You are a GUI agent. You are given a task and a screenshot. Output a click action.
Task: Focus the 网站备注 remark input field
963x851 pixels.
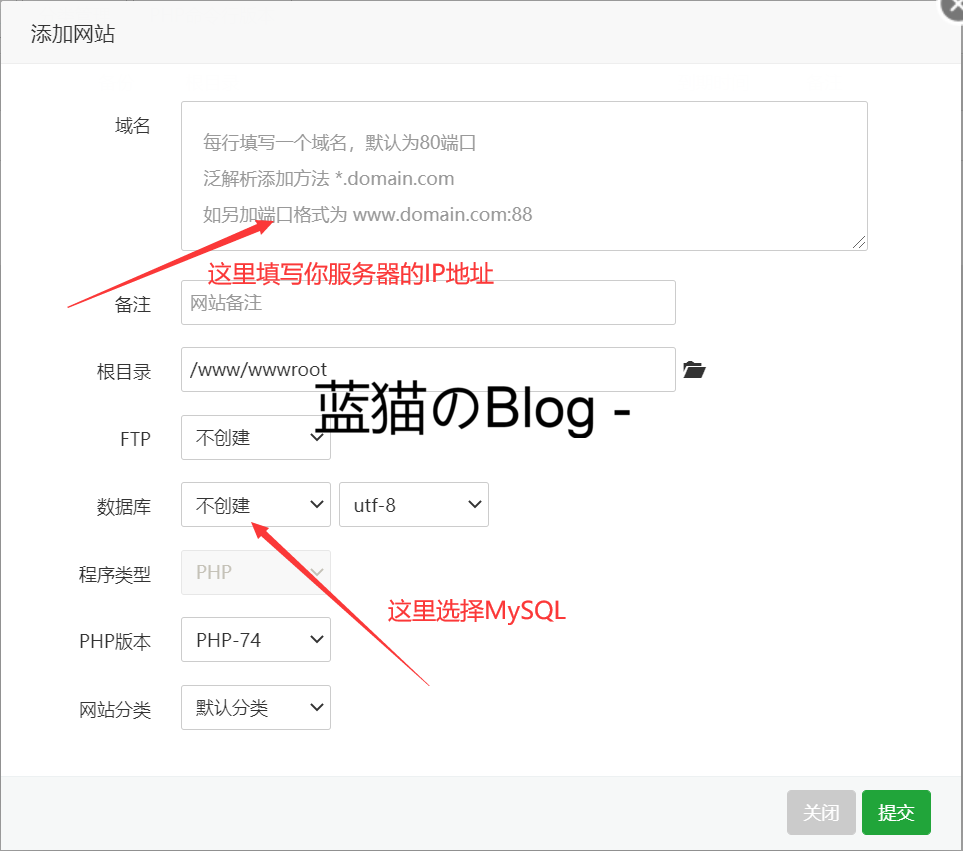click(x=428, y=302)
